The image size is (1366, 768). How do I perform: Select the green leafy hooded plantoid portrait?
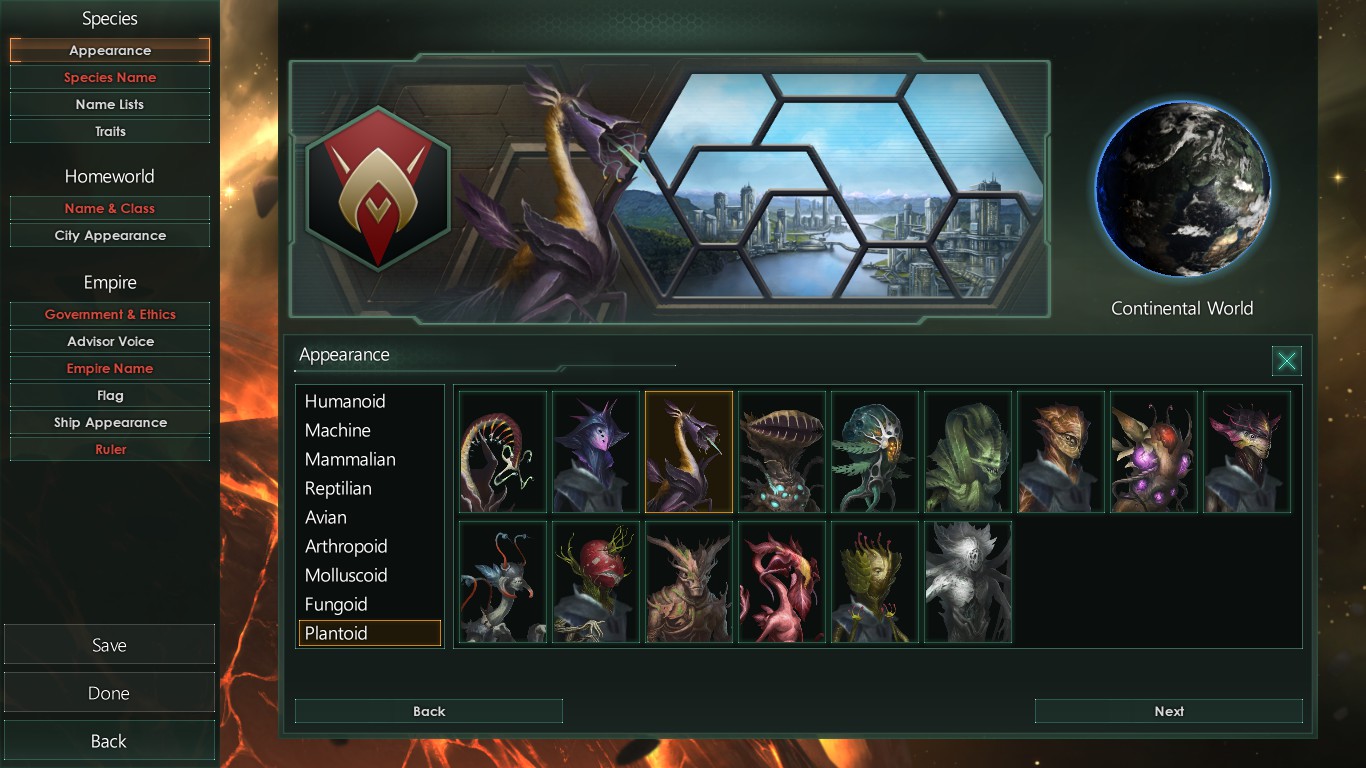[968, 452]
